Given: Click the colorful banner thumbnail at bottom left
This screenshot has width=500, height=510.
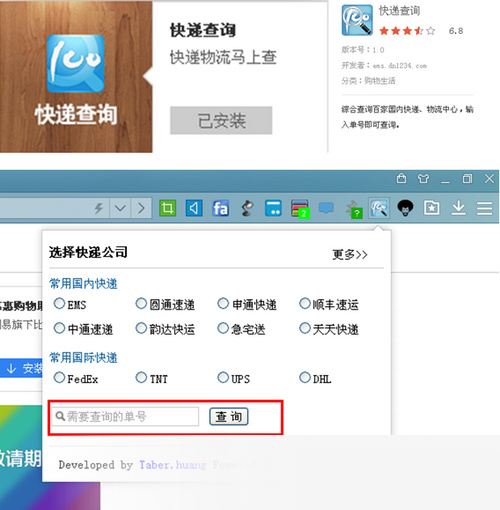Looking at the screenshot, I should [50, 457].
